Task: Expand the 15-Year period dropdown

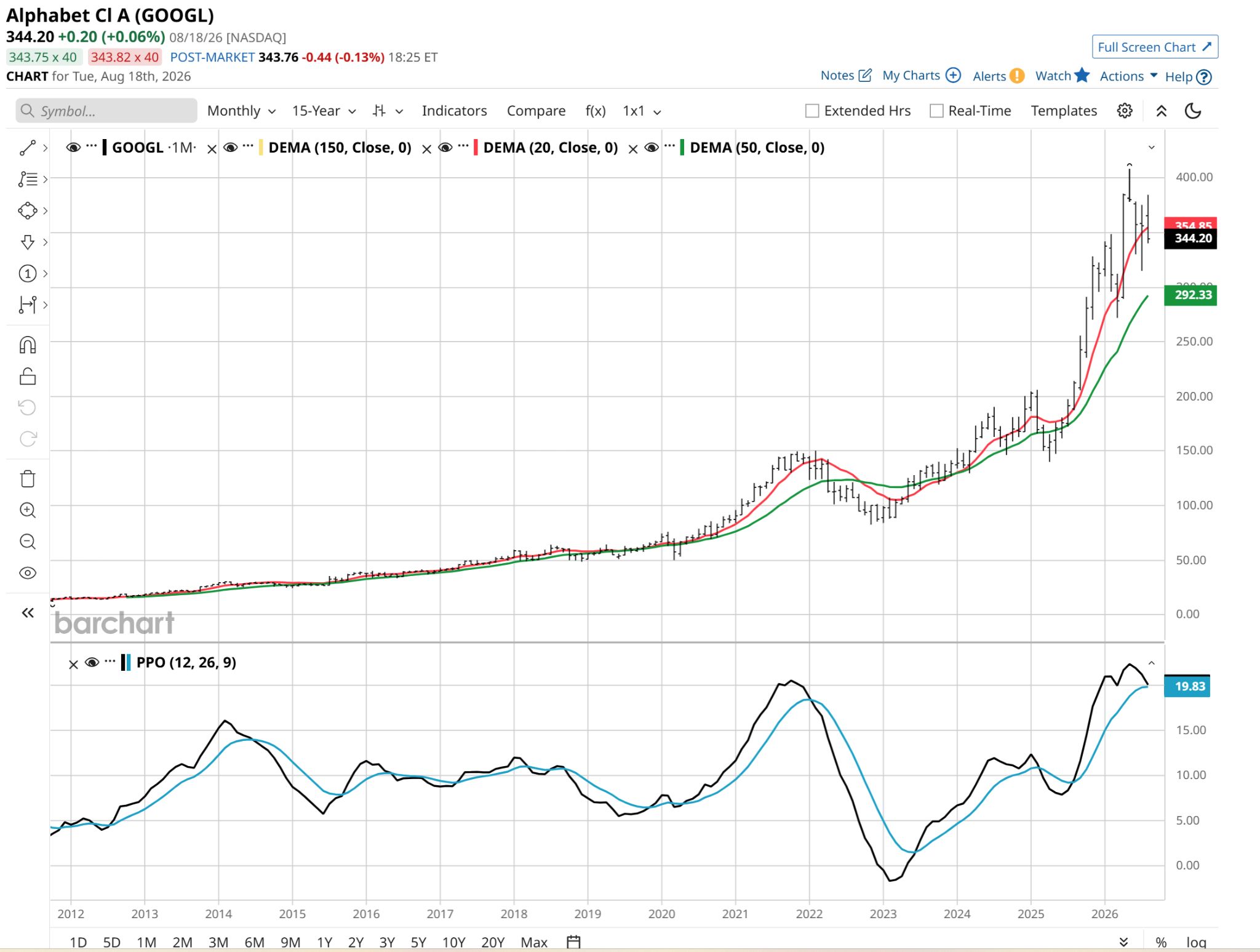Action: coord(324,111)
